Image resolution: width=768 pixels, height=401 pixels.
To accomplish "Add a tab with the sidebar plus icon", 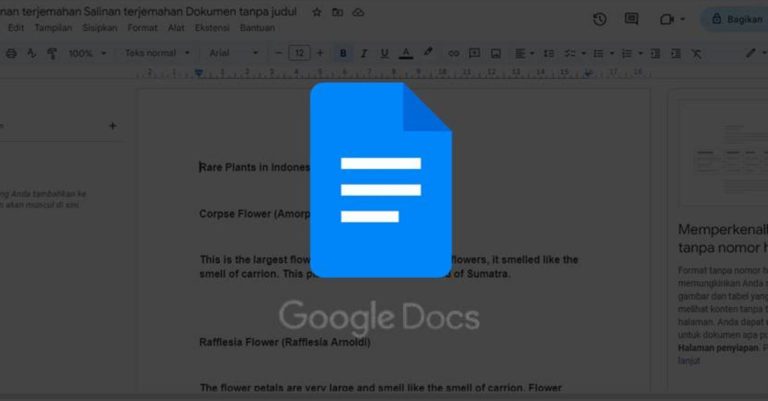I will click(x=113, y=126).
